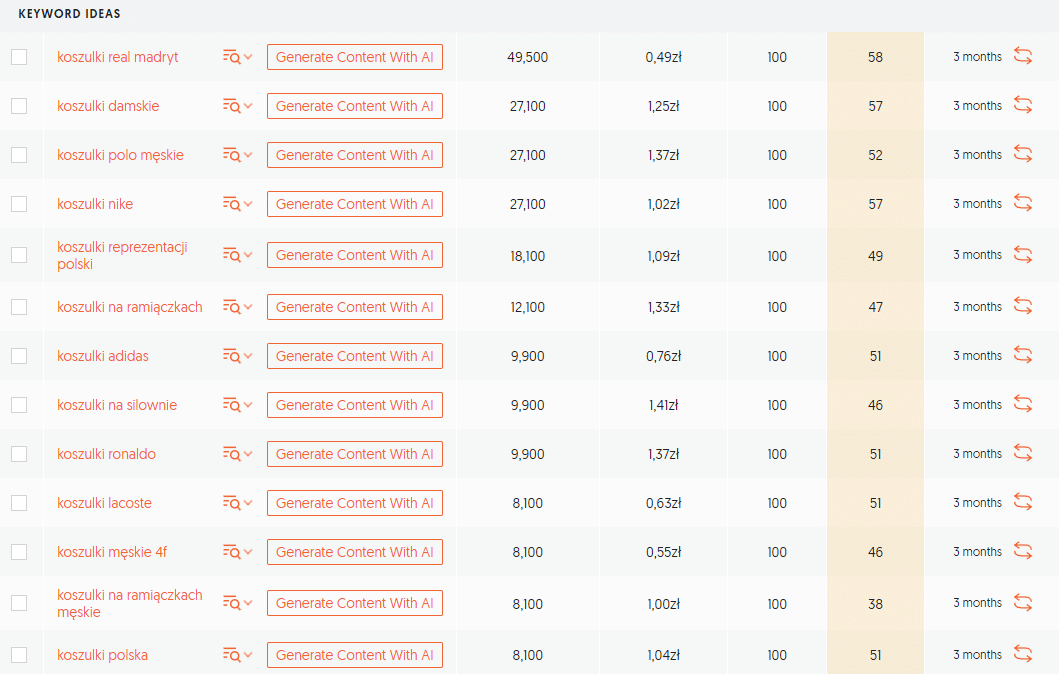Select the koszulki na silownie checkbox
Image resolution: width=1059 pixels, height=674 pixels.
point(19,405)
